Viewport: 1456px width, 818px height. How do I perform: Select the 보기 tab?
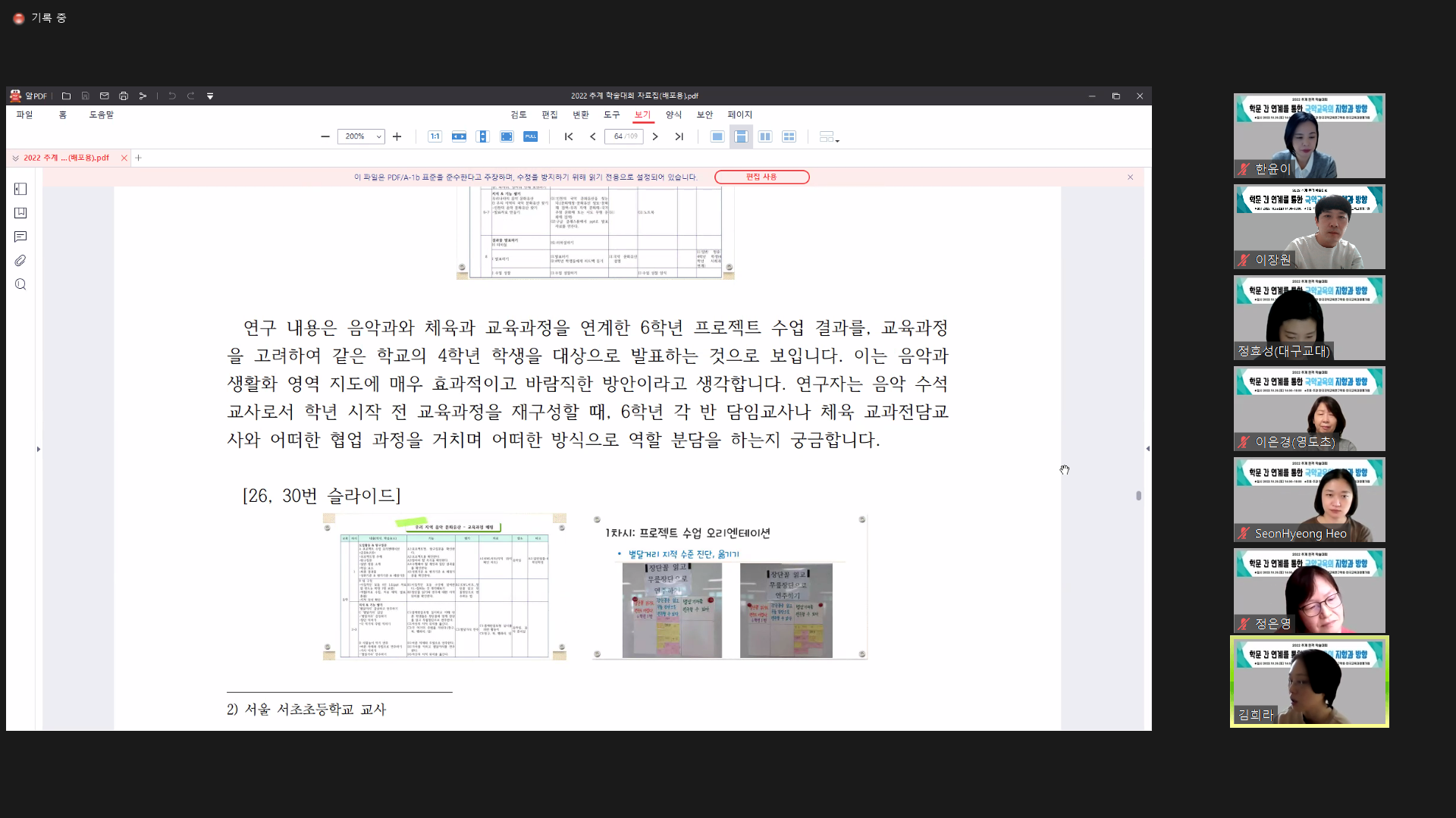[643, 115]
